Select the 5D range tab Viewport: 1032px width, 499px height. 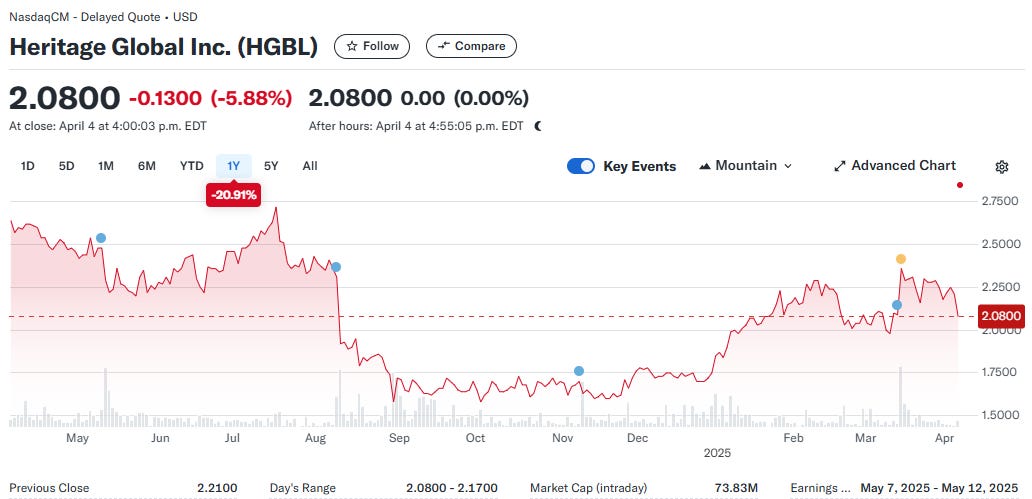(x=66, y=166)
